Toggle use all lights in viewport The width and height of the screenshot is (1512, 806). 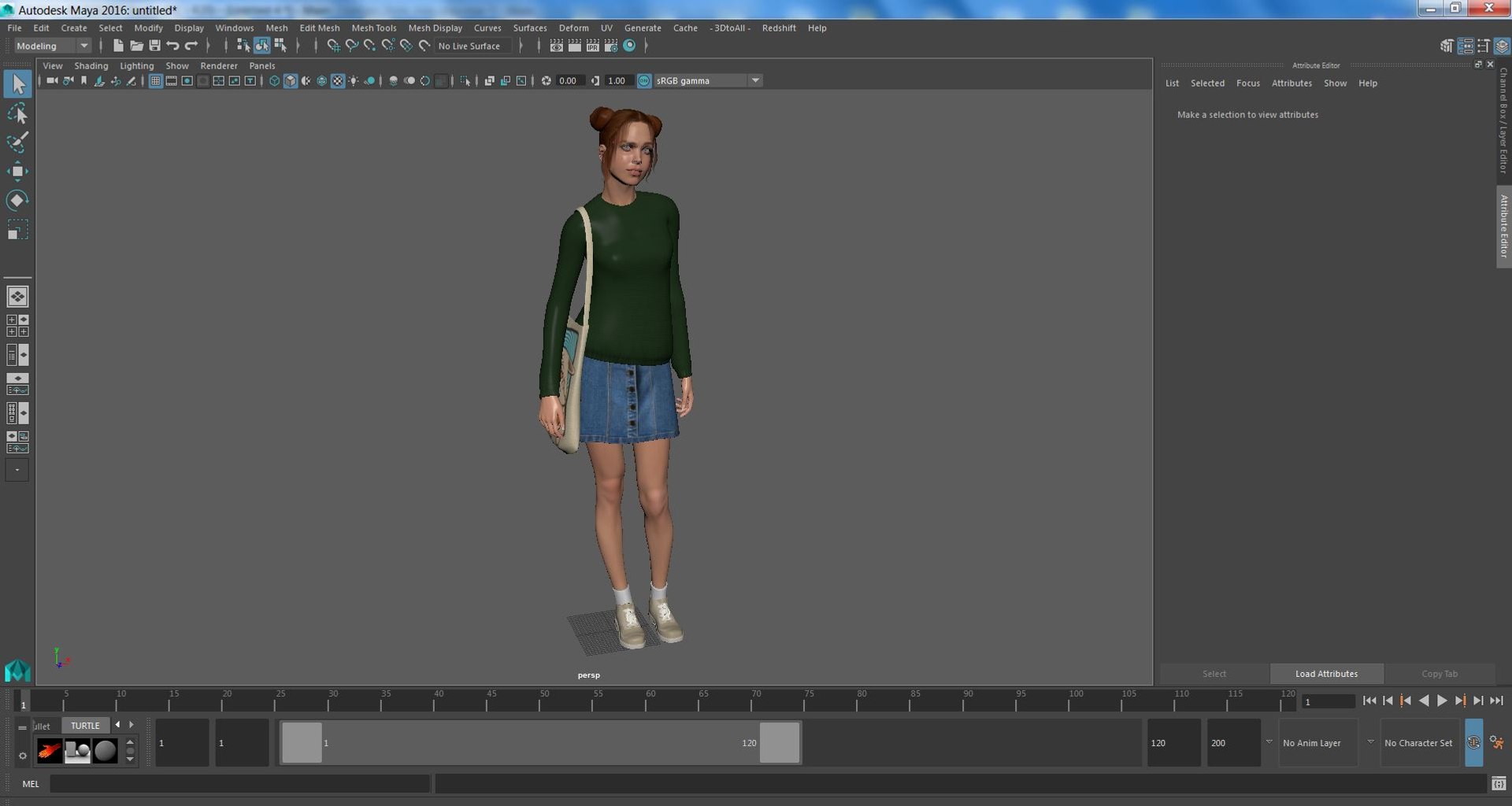[354, 80]
